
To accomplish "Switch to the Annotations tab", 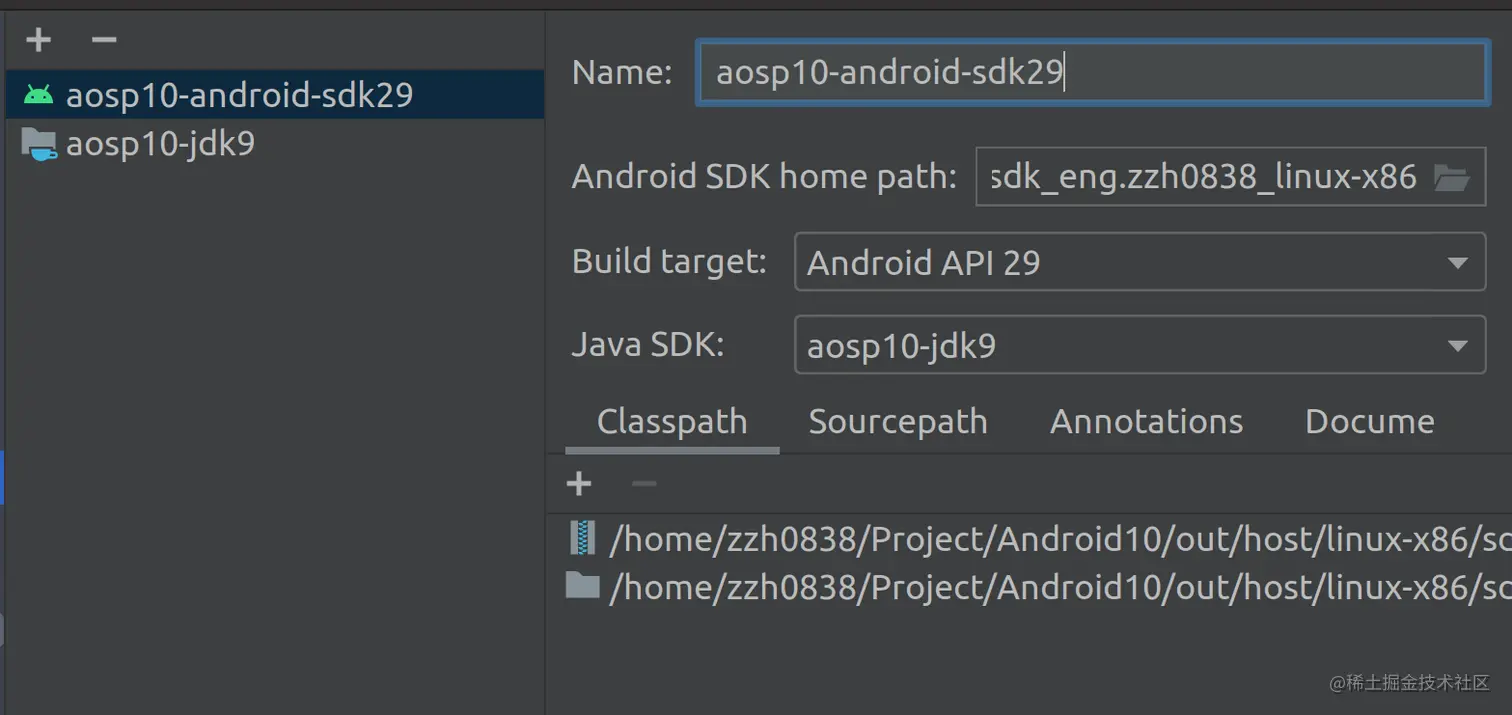I will pos(1146,422).
